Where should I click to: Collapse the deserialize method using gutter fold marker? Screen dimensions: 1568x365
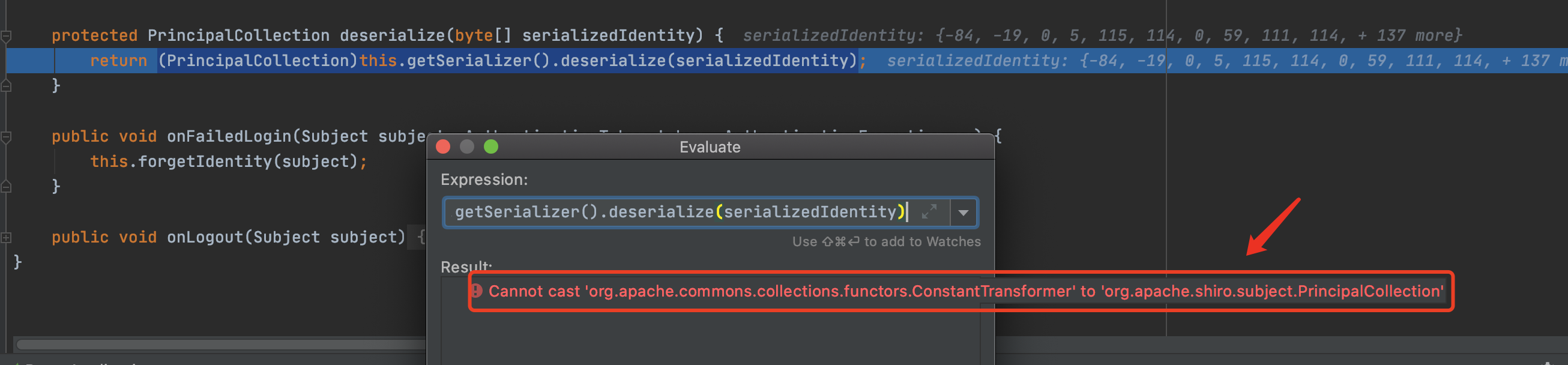[x=6, y=36]
